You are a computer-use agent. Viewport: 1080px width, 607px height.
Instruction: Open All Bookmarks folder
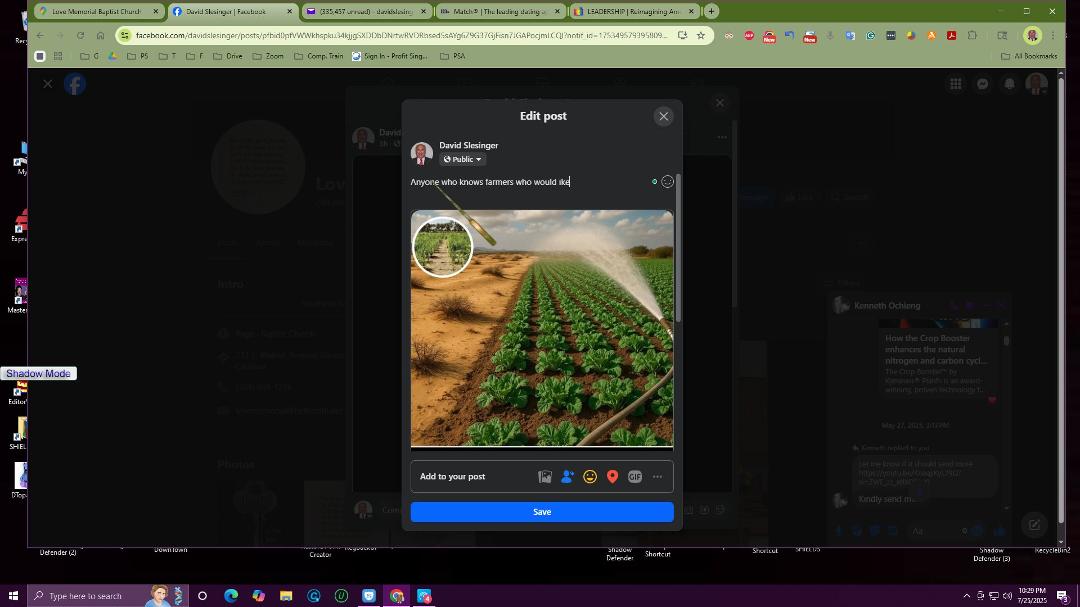click(x=1028, y=56)
